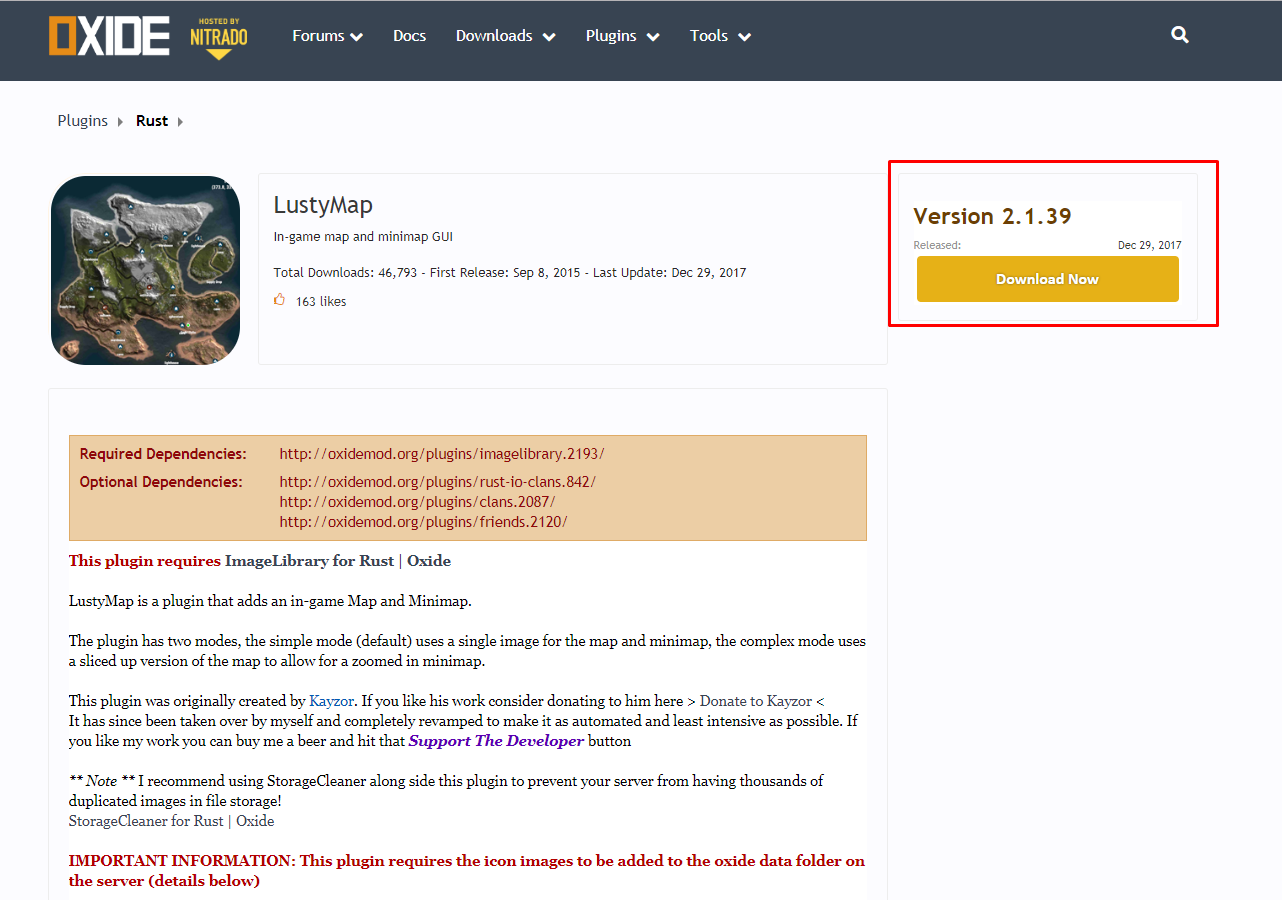Viewport: 1282px width, 900px height.
Task: Open the Docs menu item
Action: pyautogui.click(x=409, y=36)
